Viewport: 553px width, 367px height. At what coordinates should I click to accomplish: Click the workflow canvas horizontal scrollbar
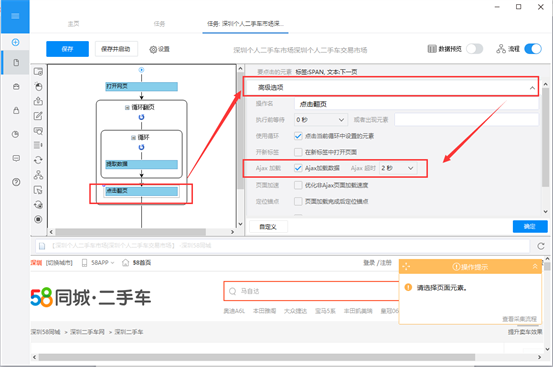[130, 232]
